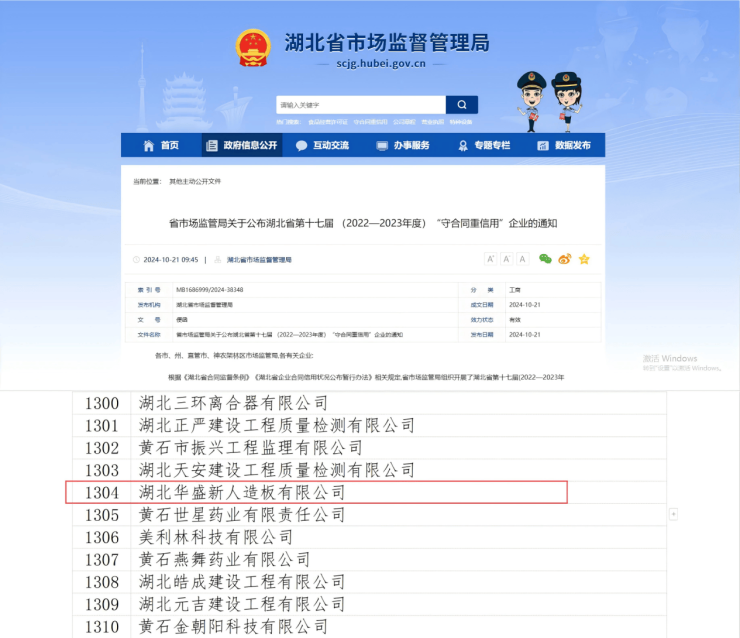The height and width of the screenshot is (638, 740).
Task: Click the 湖北省市场监督管理局 site title
Action: tap(387, 43)
